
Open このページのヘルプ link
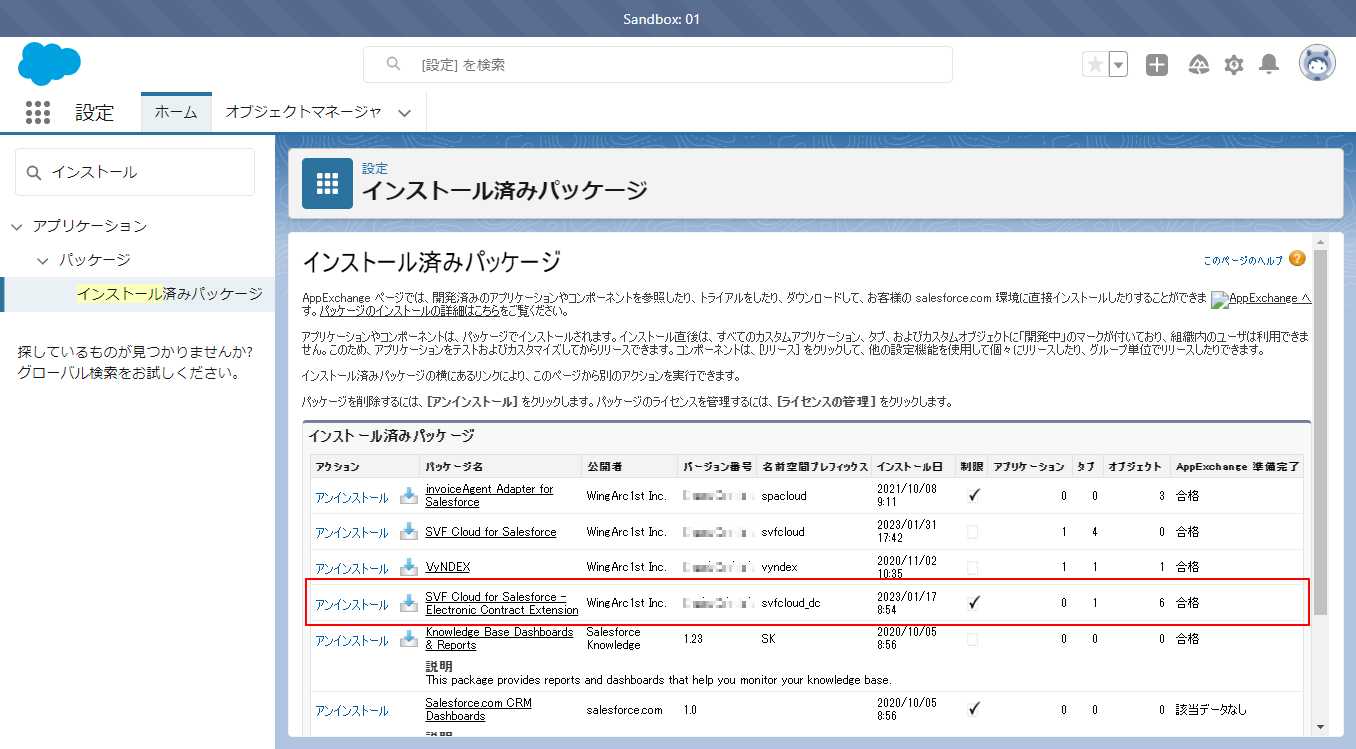1243,260
